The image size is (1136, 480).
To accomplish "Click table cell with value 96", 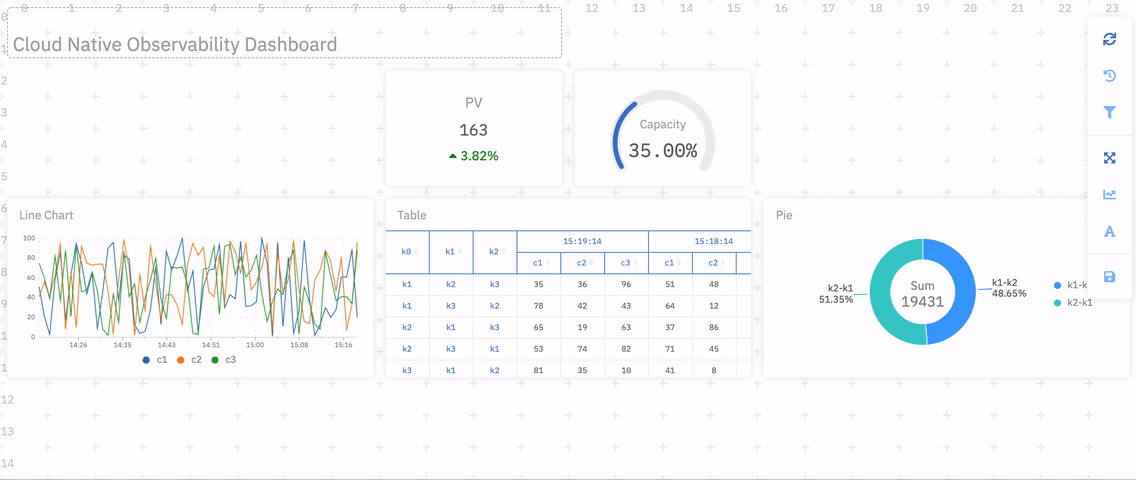I will coord(626,285).
